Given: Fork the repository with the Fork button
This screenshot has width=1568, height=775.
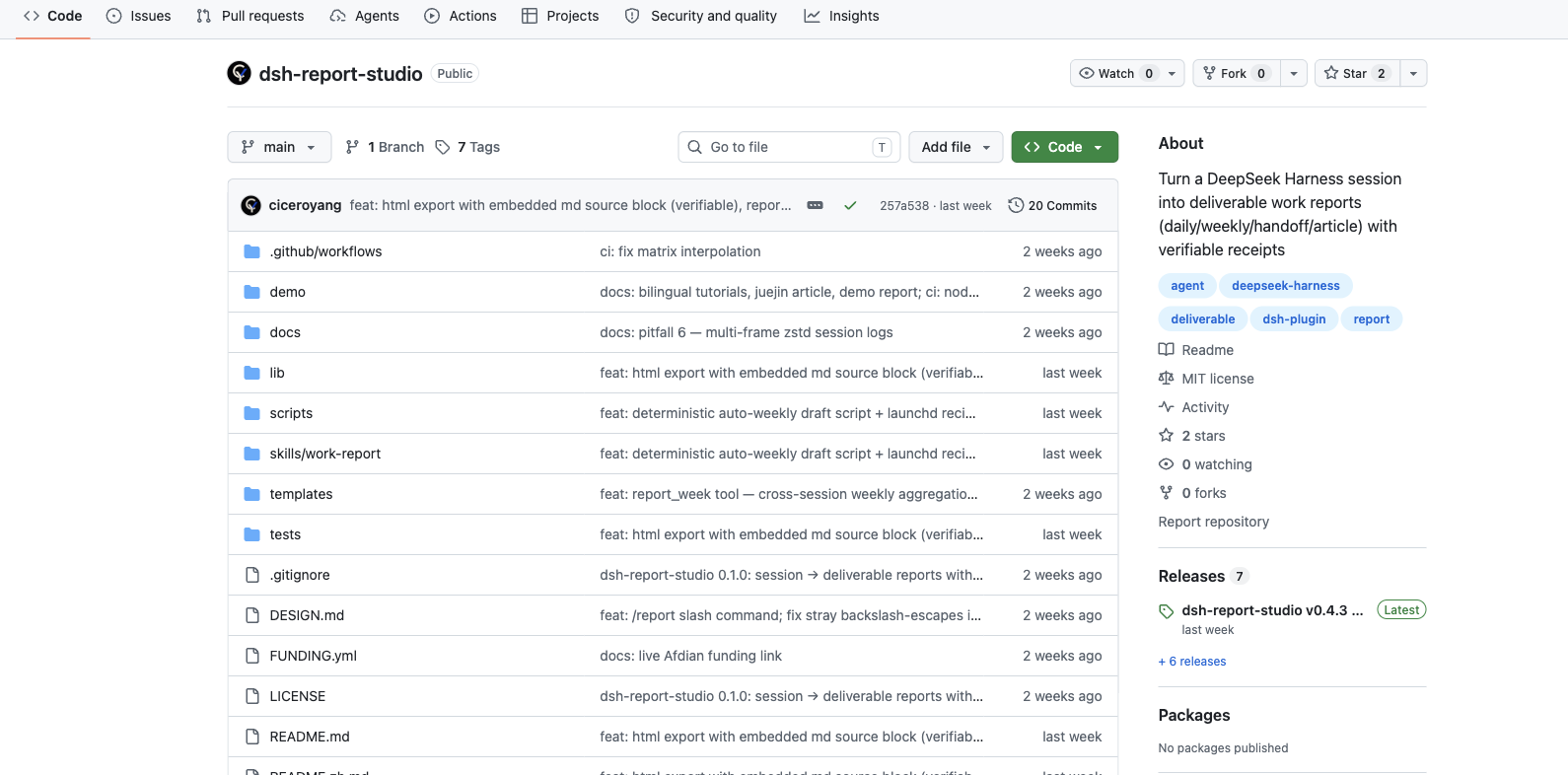Looking at the screenshot, I should point(1237,73).
